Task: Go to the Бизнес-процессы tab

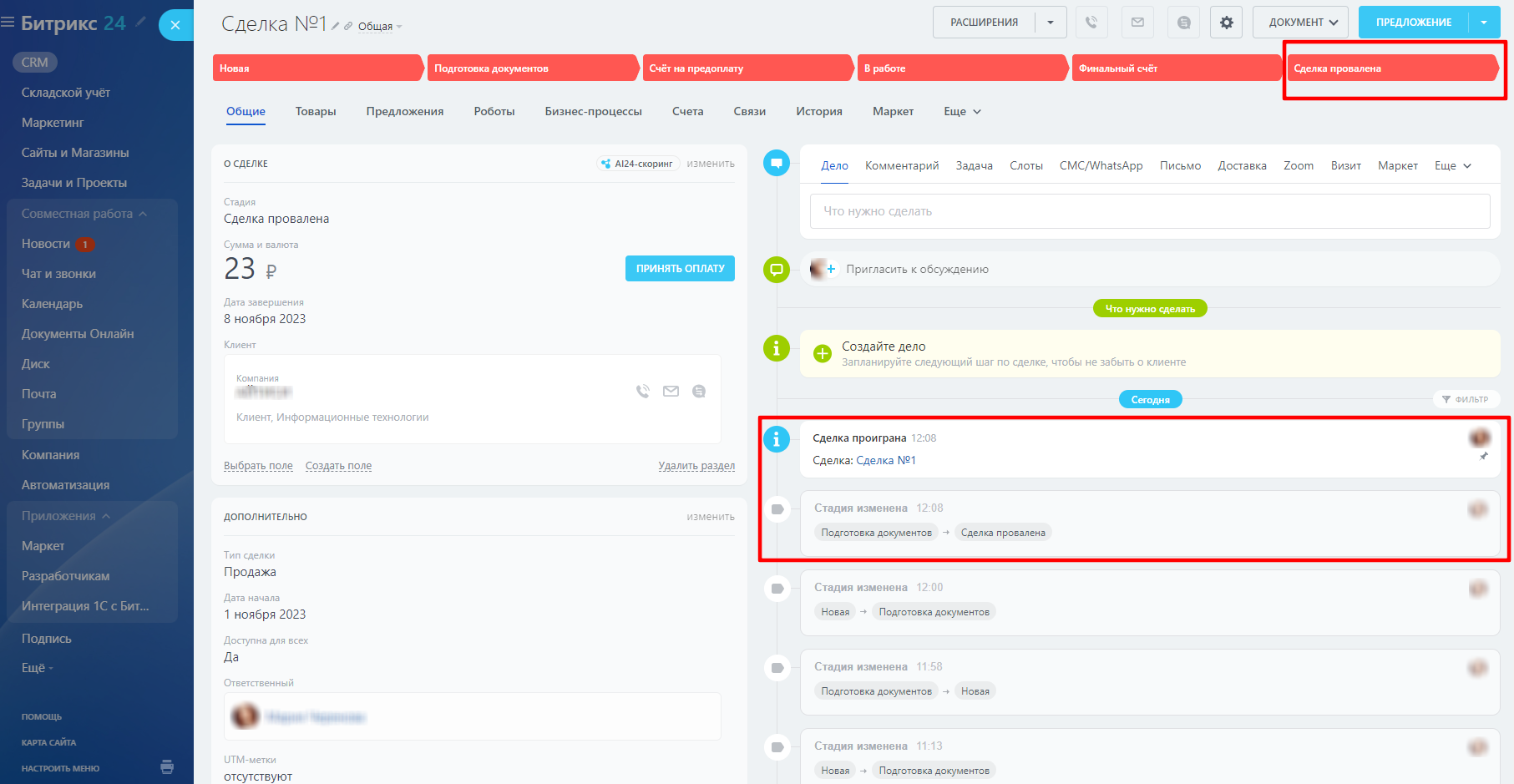Action: (594, 111)
